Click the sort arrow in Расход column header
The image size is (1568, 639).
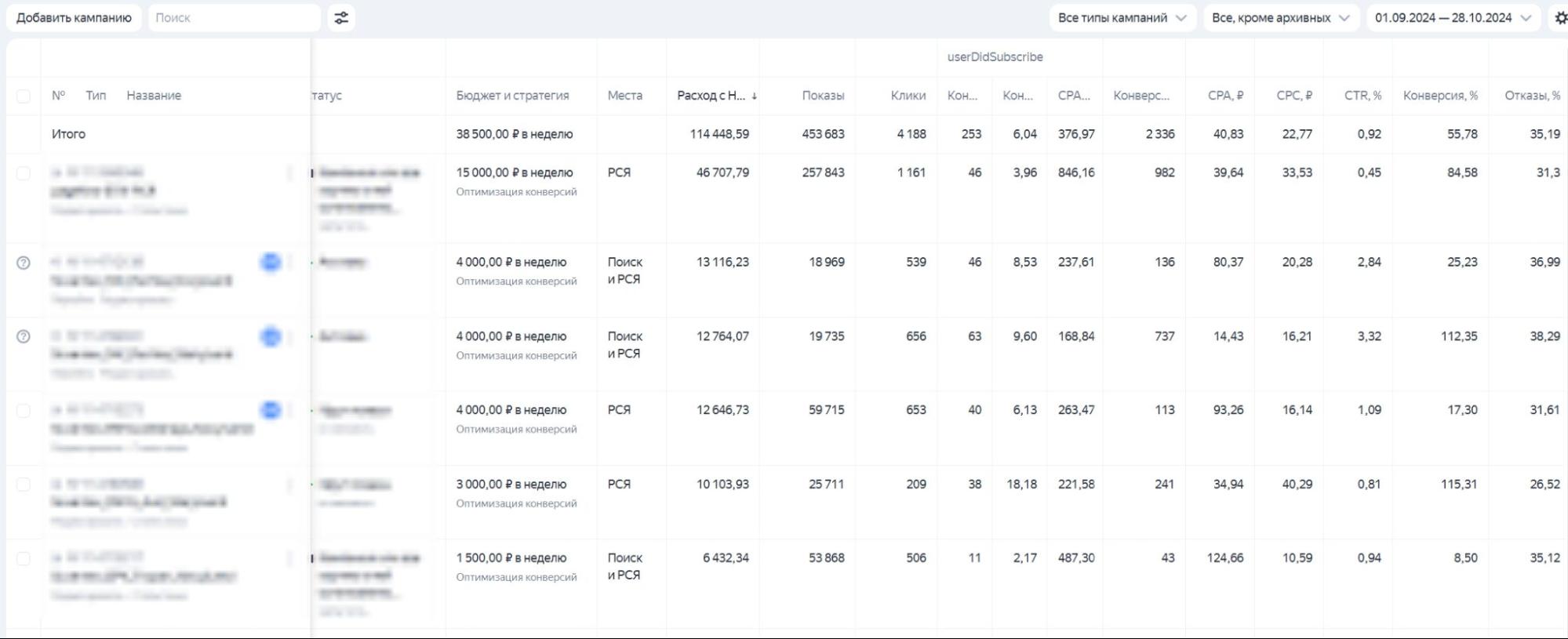(754, 96)
